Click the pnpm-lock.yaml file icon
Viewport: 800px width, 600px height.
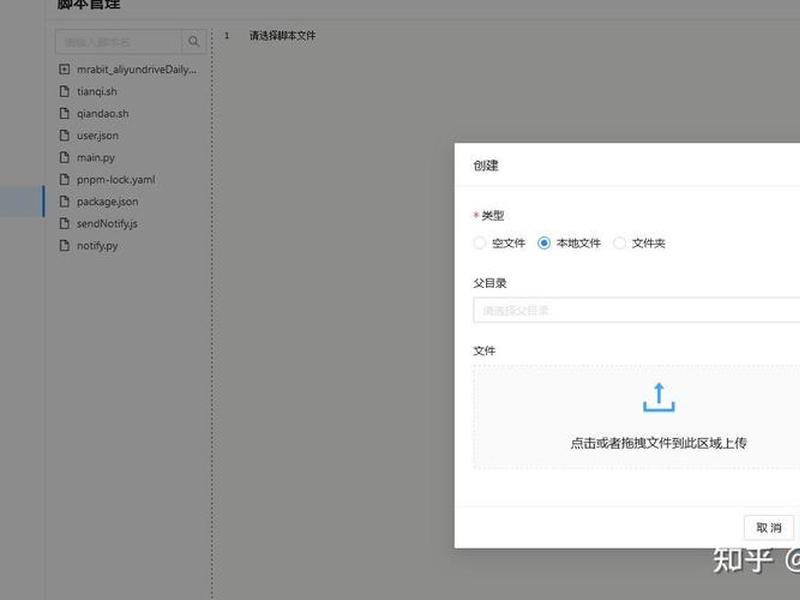pyautogui.click(x=64, y=179)
